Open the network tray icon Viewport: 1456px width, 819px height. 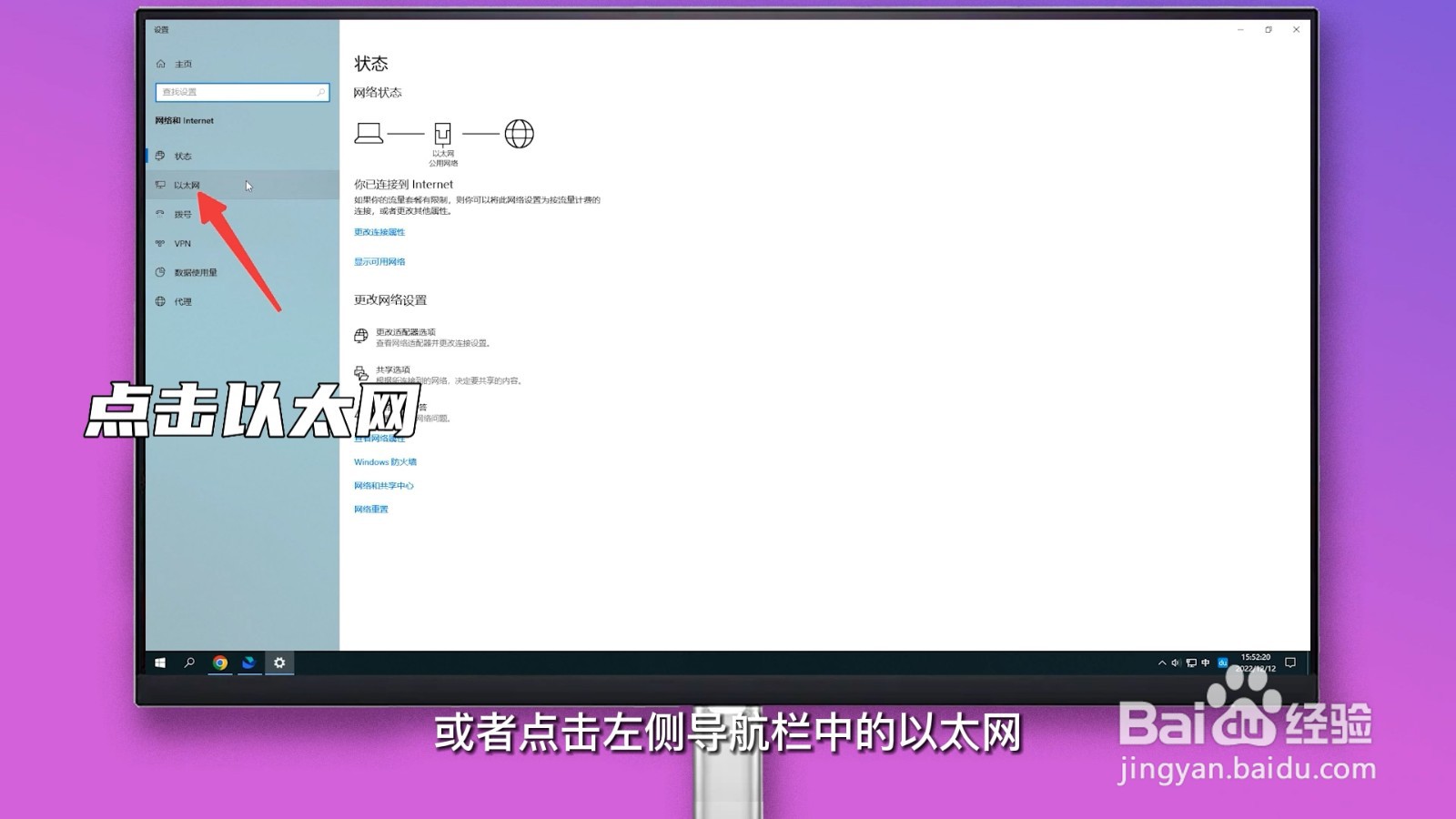(1190, 663)
